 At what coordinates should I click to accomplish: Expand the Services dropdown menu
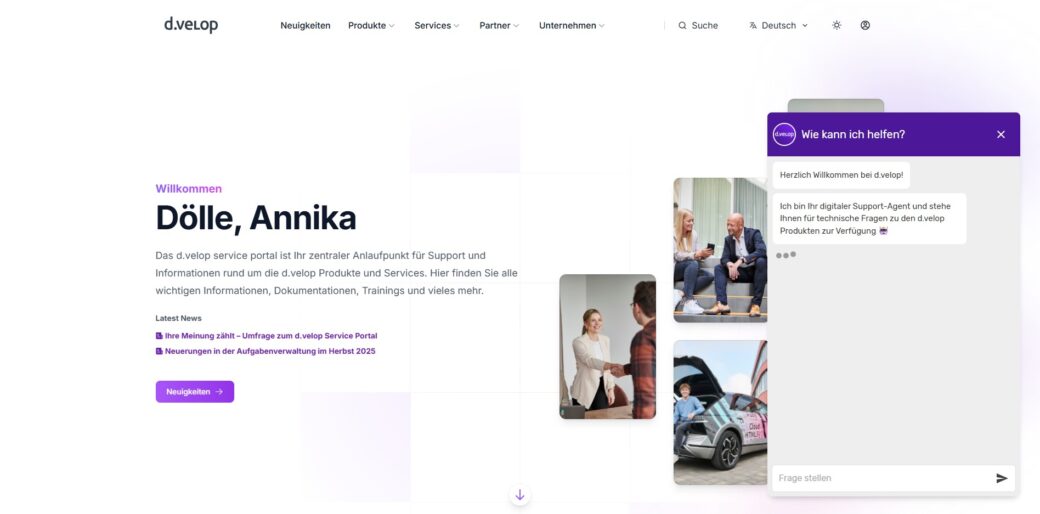pyautogui.click(x=436, y=26)
